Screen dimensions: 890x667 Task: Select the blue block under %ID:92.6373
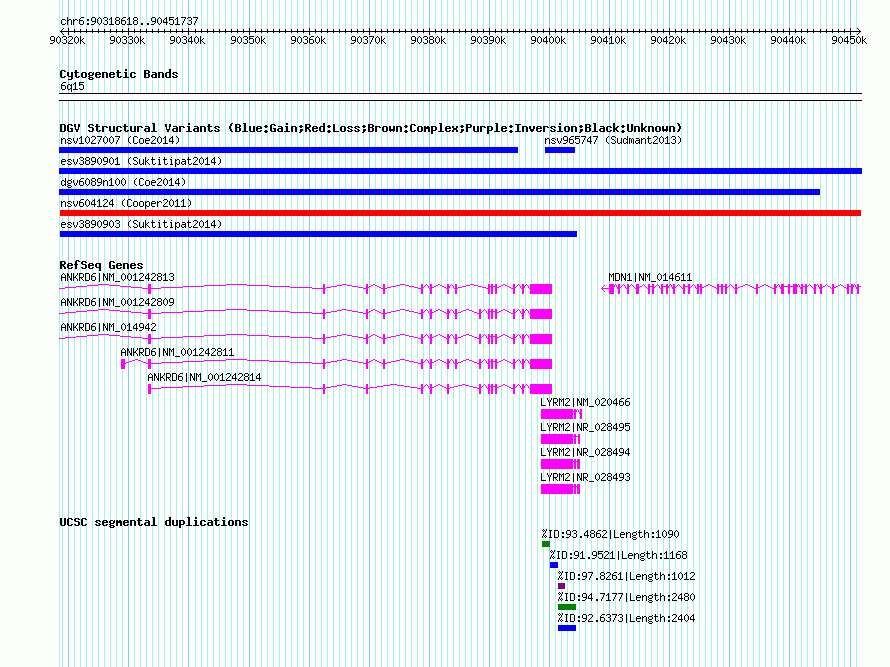[x=567, y=628]
